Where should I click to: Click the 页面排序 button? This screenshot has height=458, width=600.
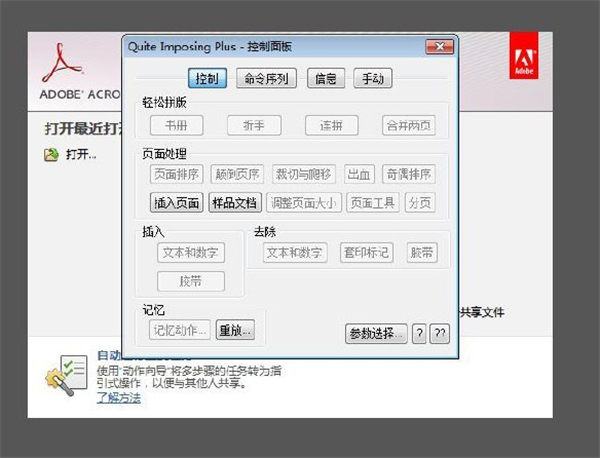coord(177,174)
